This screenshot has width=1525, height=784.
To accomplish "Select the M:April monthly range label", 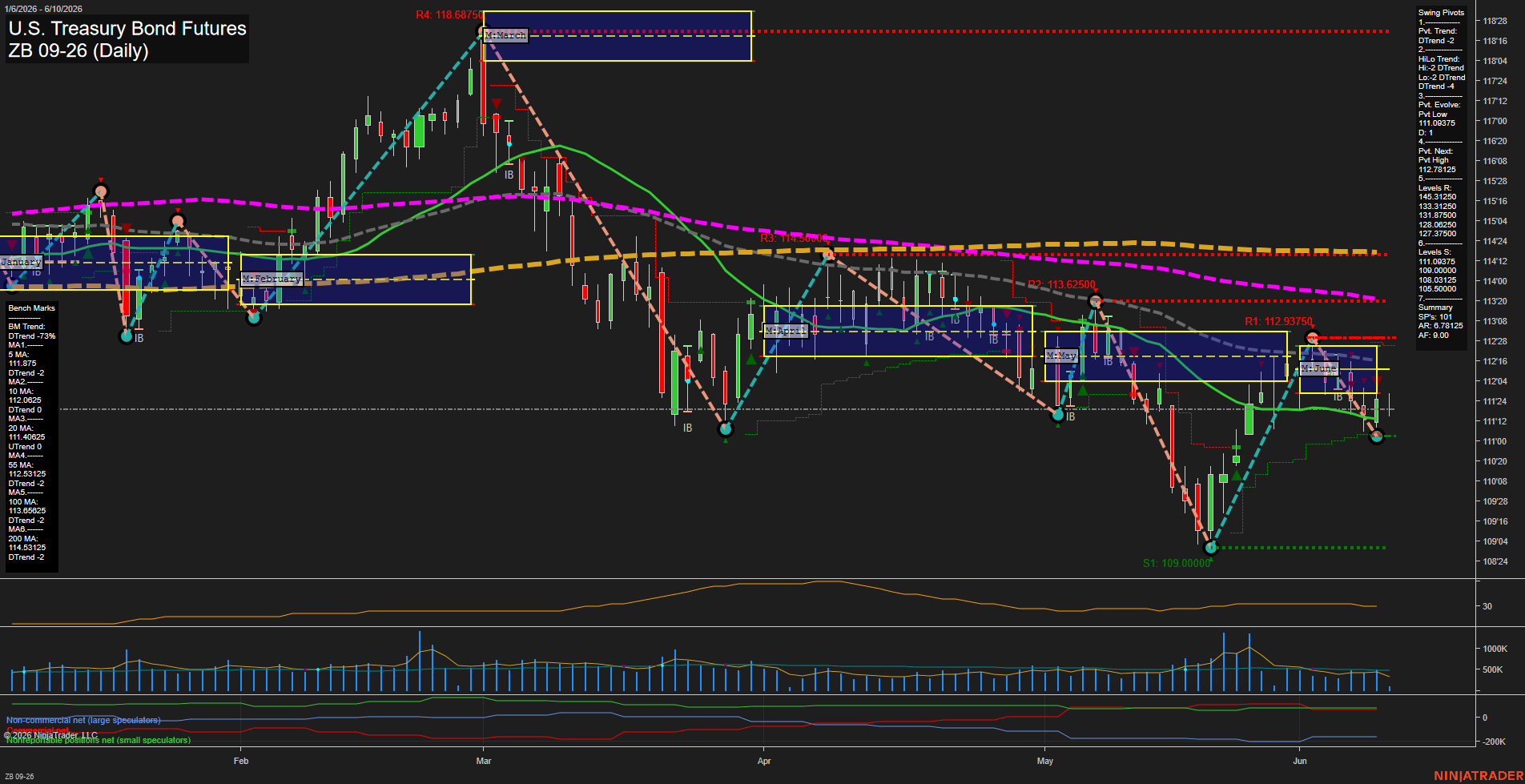I will point(786,330).
